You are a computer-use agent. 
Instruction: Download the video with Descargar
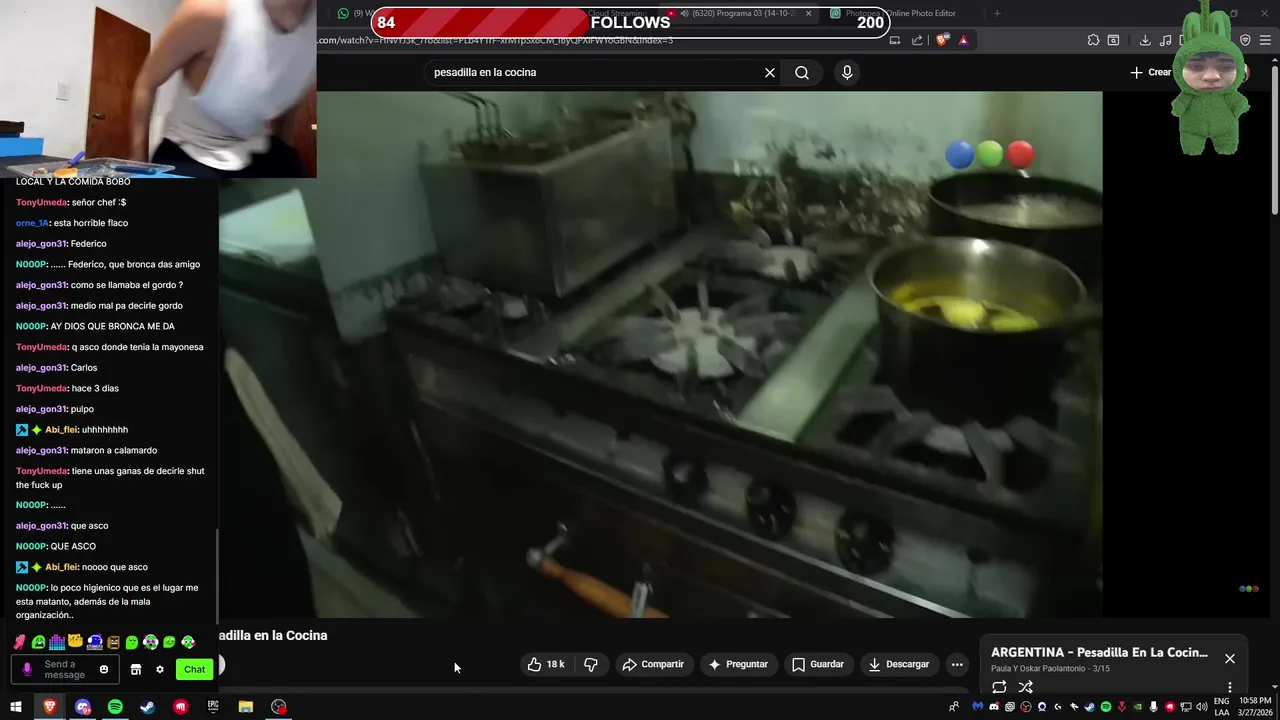tap(899, 664)
